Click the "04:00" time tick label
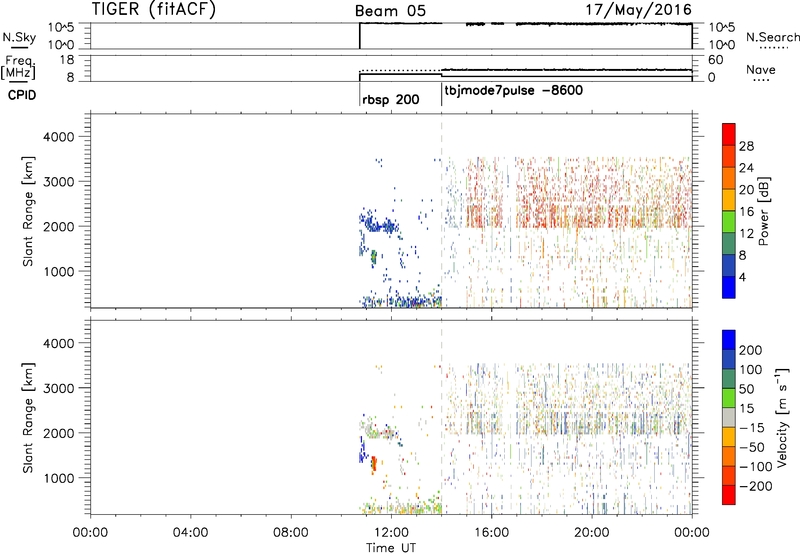The image size is (800, 554). point(190,533)
